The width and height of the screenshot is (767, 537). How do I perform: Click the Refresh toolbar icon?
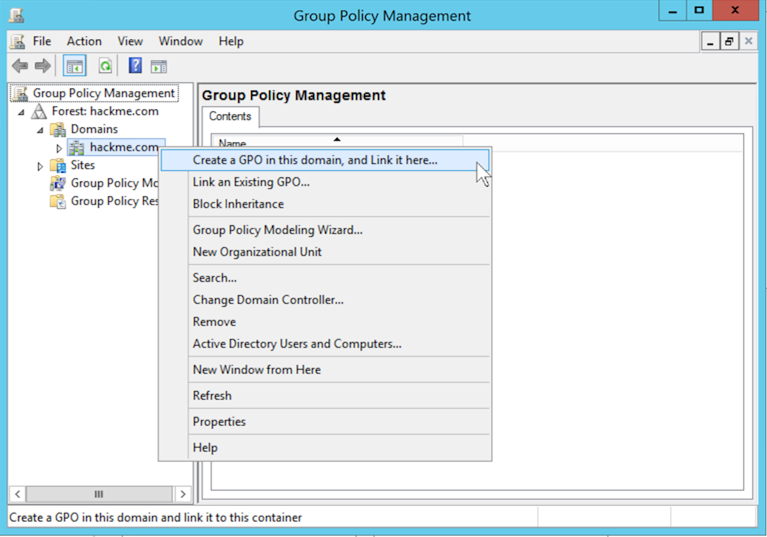tap(105, 66)
